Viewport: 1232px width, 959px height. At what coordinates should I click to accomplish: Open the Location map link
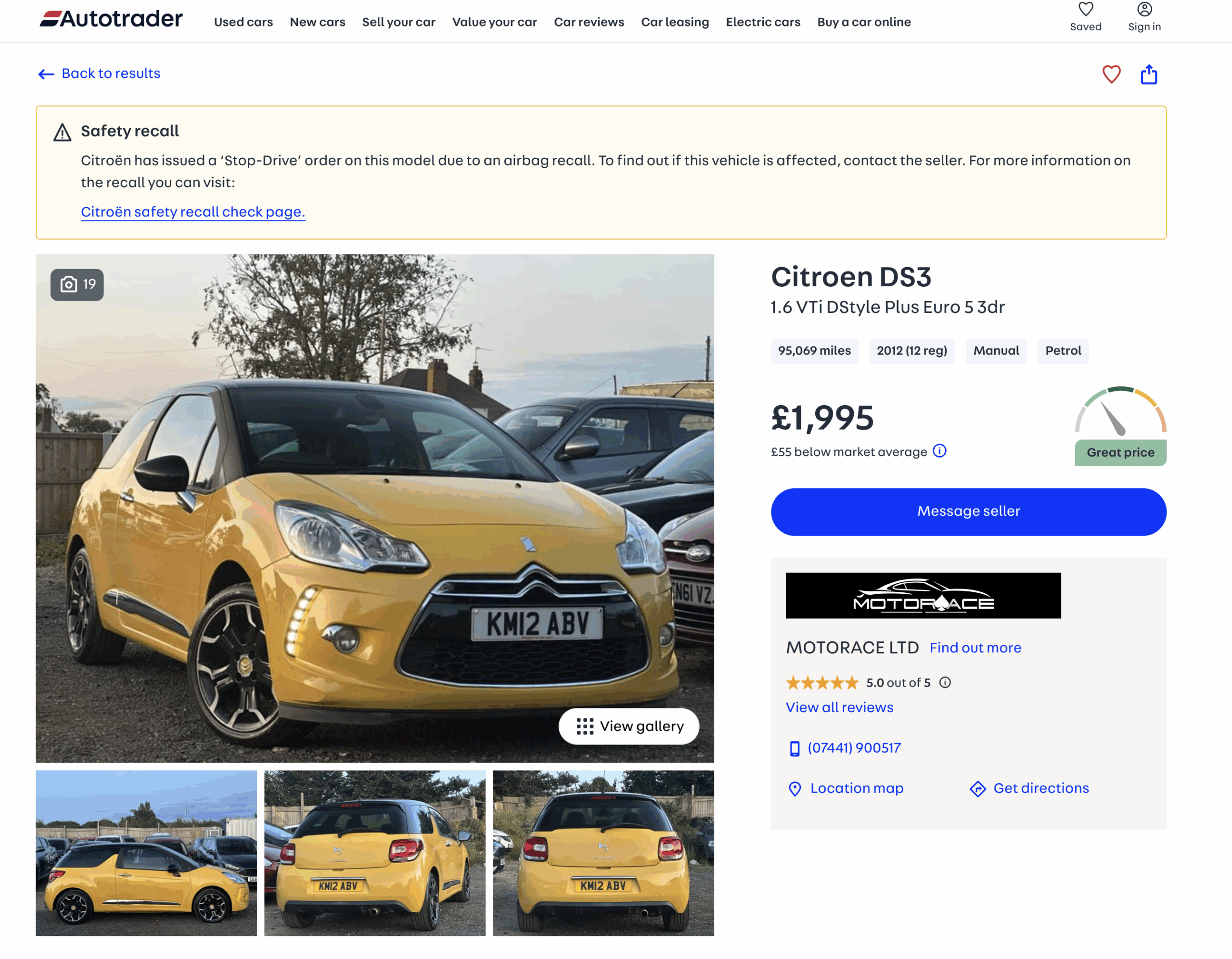[x=856, y=788]
